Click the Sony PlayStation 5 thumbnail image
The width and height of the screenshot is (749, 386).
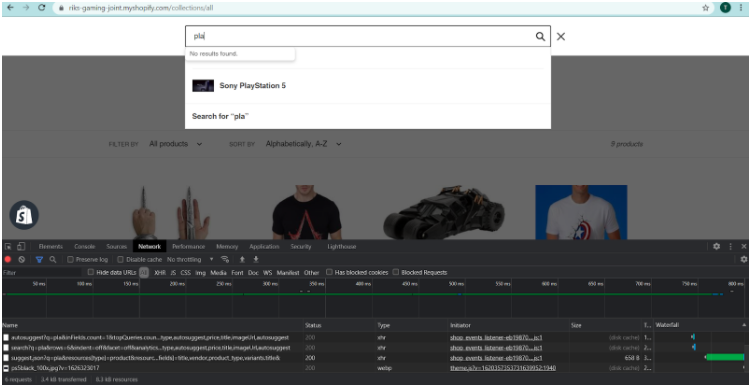point(203,86)
